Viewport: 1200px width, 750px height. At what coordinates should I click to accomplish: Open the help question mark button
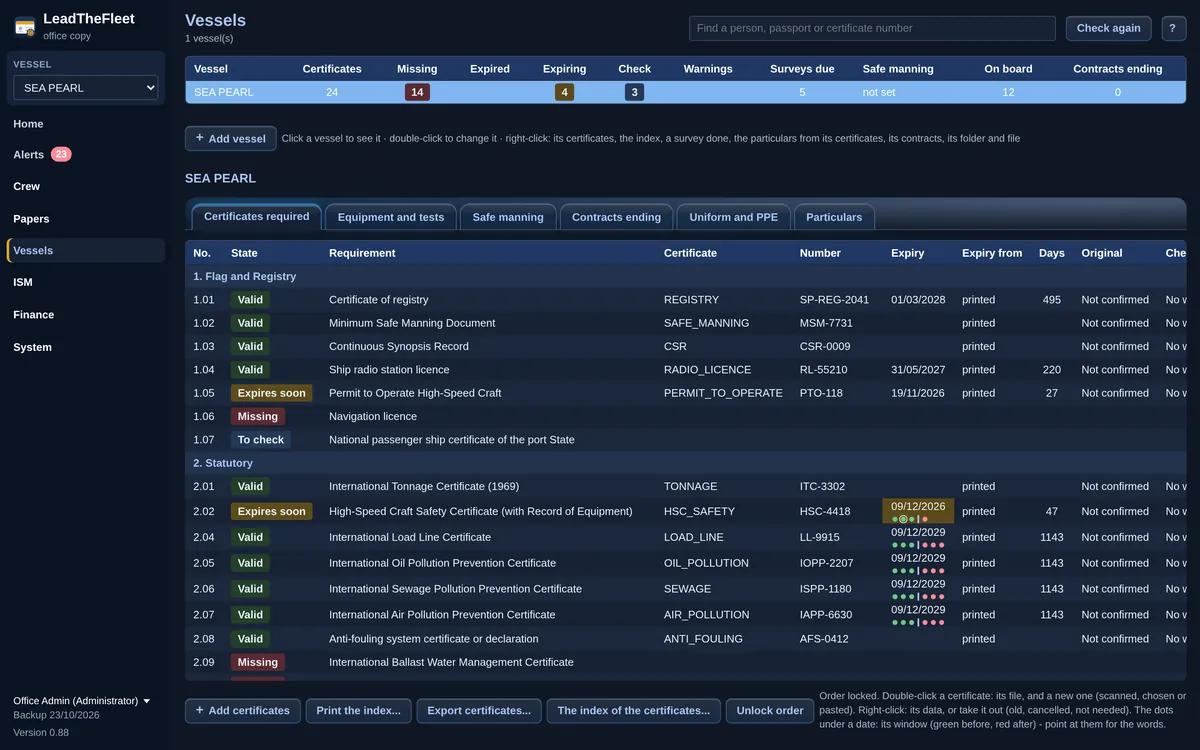pyautogui.click(x=1173, y=28)
